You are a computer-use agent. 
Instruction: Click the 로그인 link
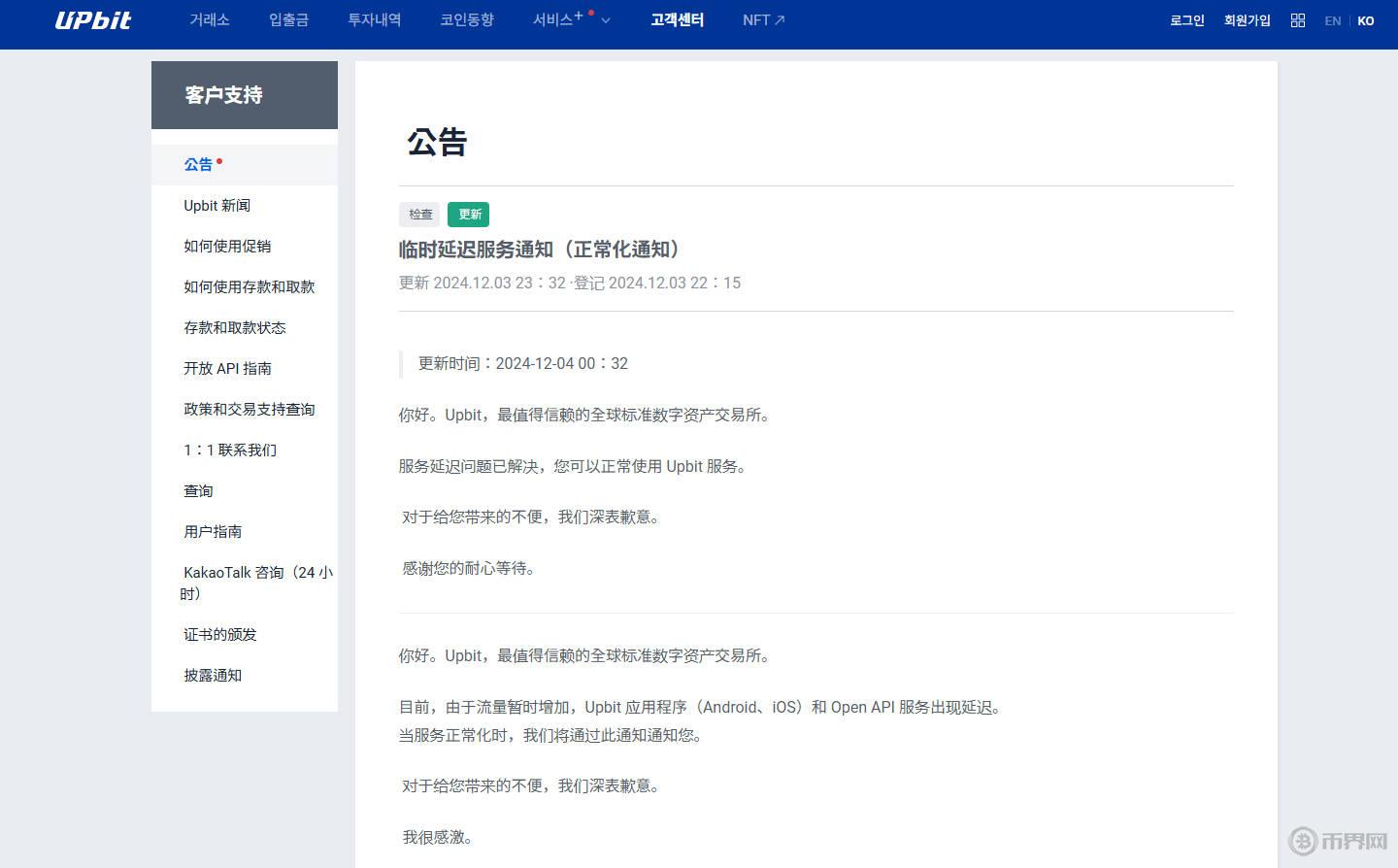coord(1186,19)
